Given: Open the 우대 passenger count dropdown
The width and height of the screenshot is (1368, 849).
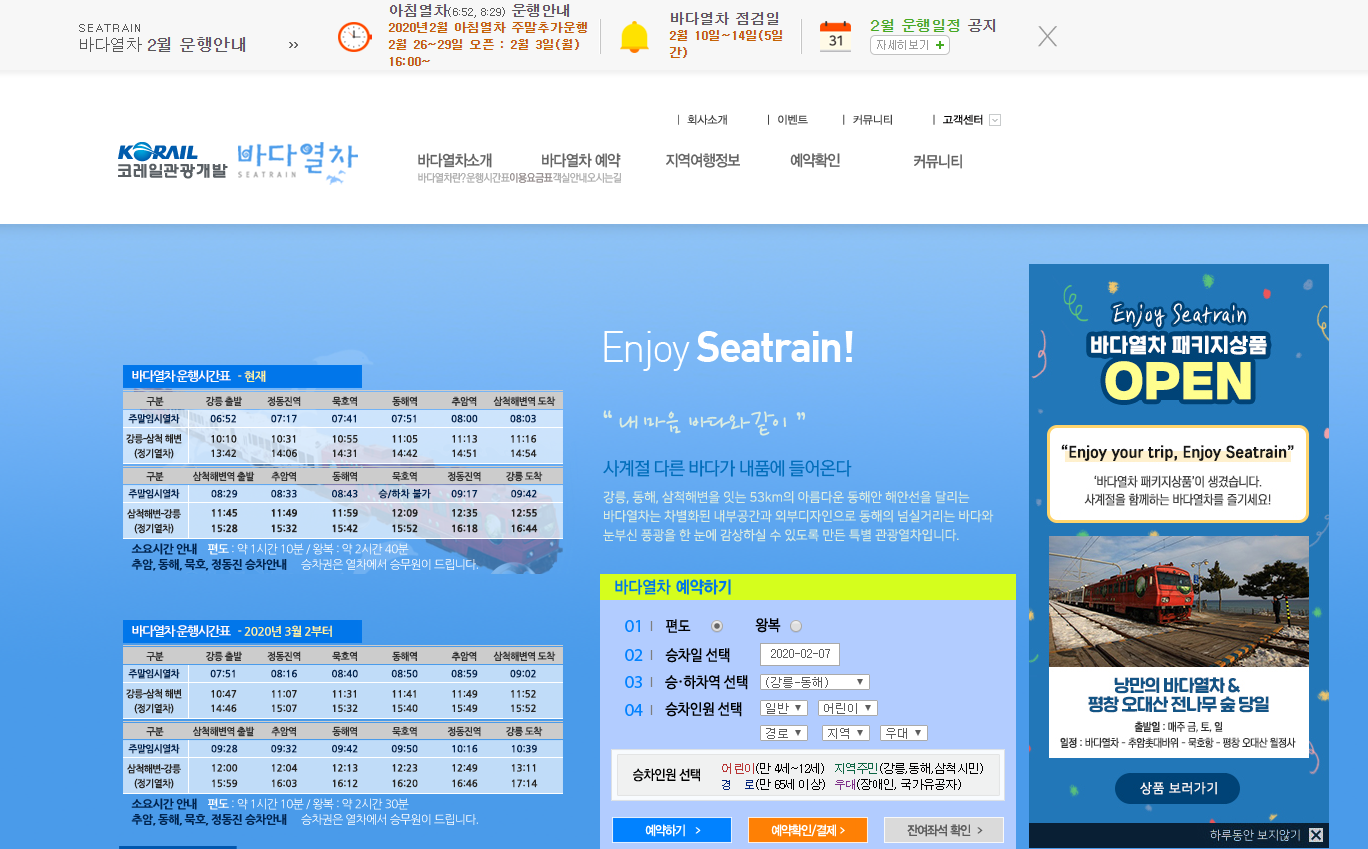Looking at the screenshot, I should [x=904, y=733].
